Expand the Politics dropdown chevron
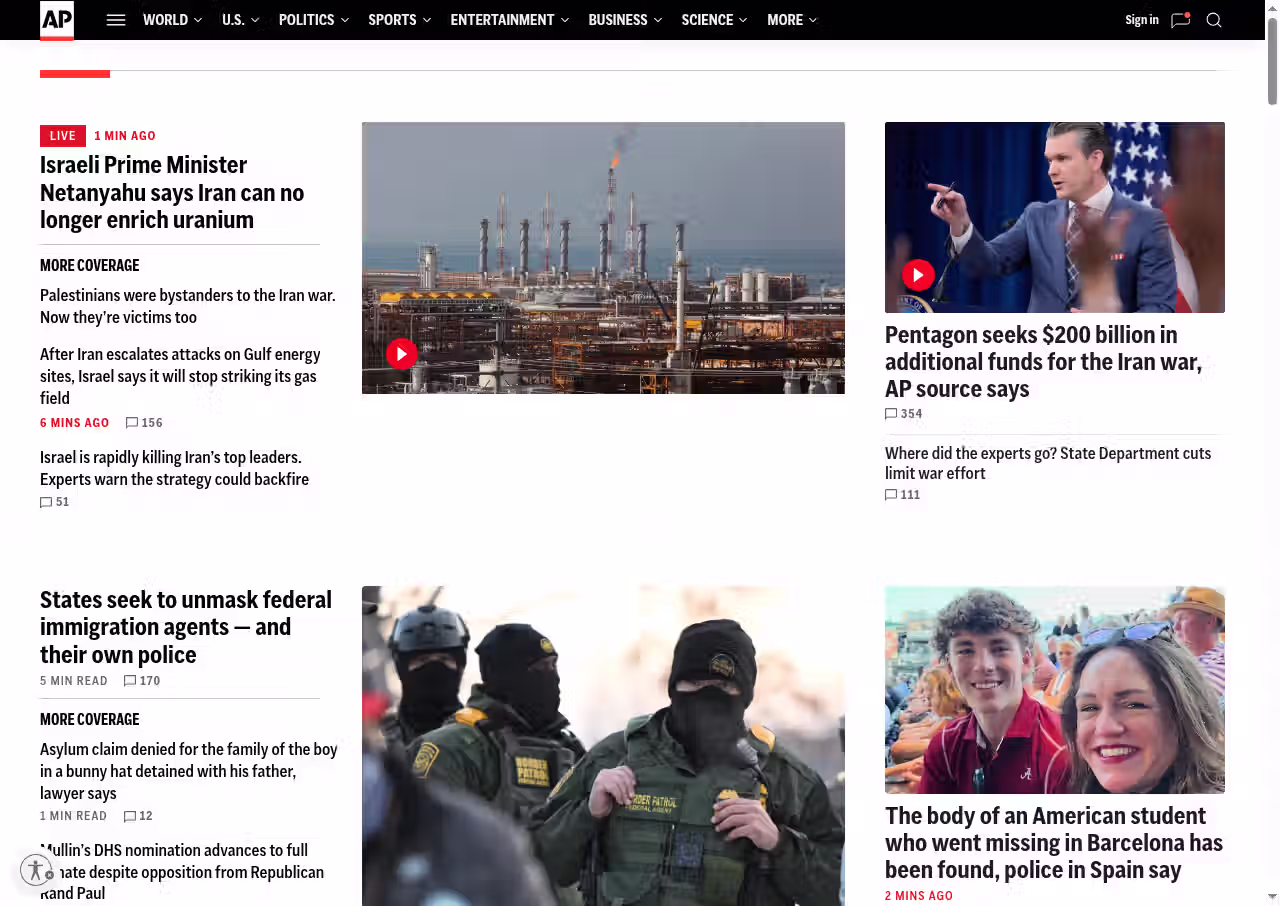1280x906 pixels. (345, 20)
